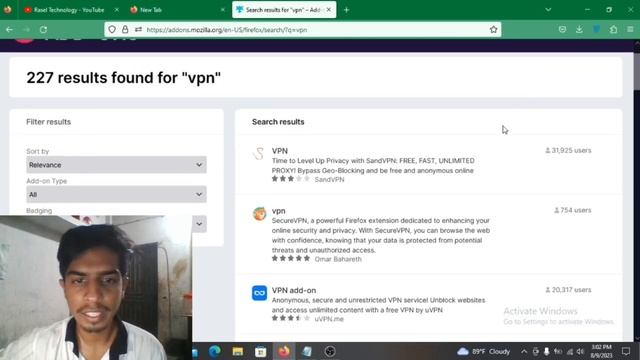Open the notepad app on taskbar
Viewport: 640px width, 360px height.
(x=307, y=351)
